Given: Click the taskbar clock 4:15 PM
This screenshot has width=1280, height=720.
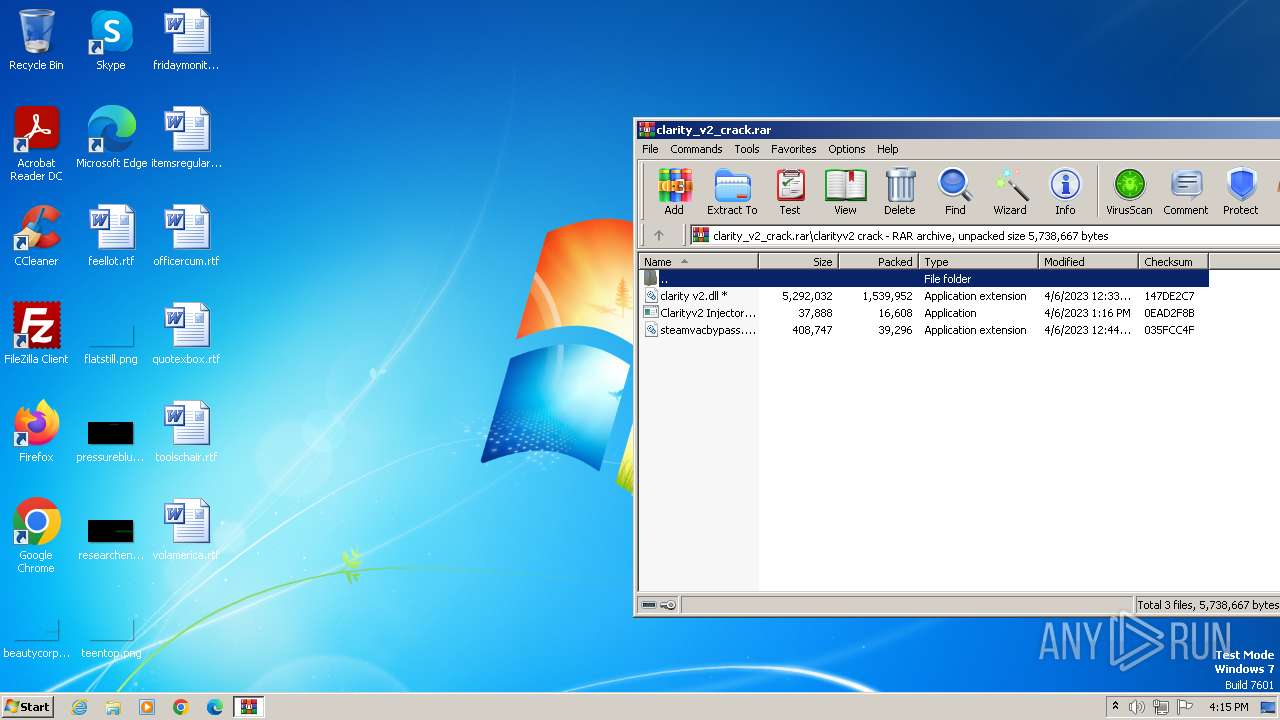Looking at the screenshot, I should (1229, 707).
